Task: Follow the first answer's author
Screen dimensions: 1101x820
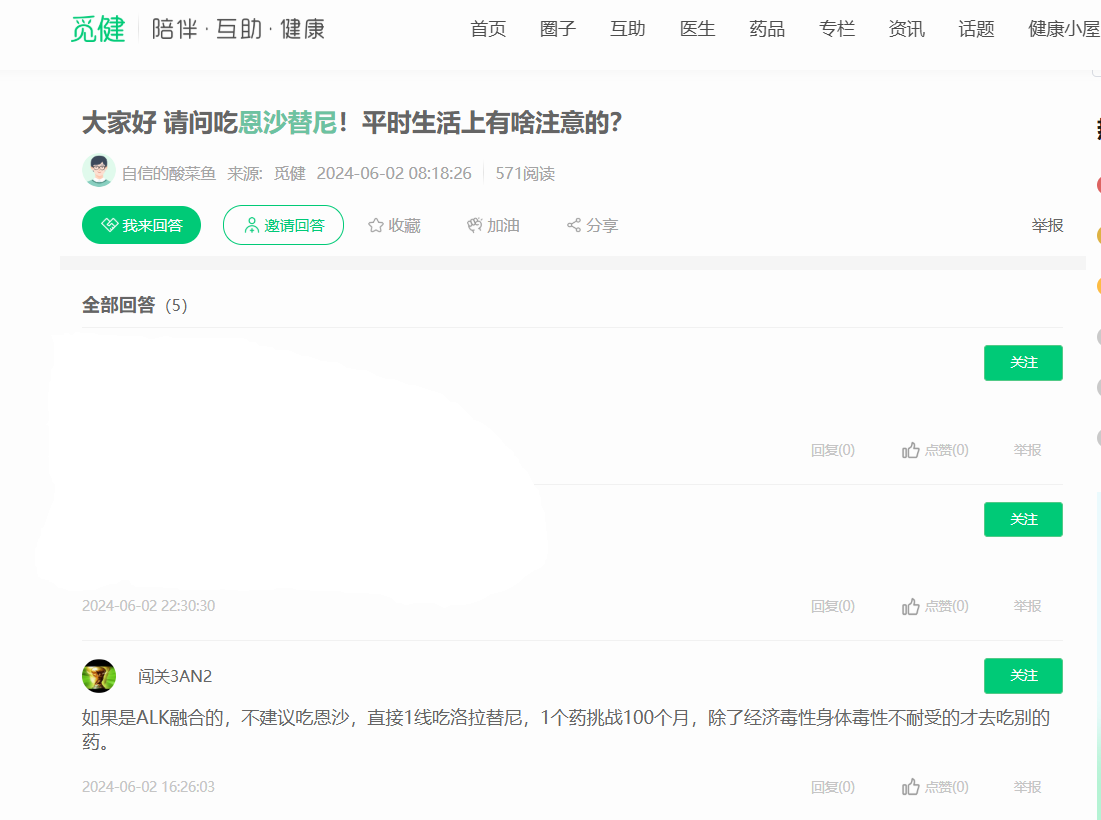Action: (1023, 363)
